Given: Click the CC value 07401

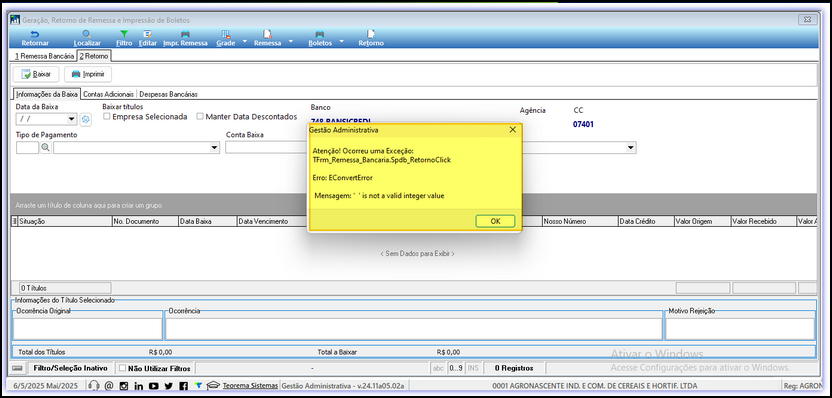Looking at the screenshot, I should click(x=583, y=125).
